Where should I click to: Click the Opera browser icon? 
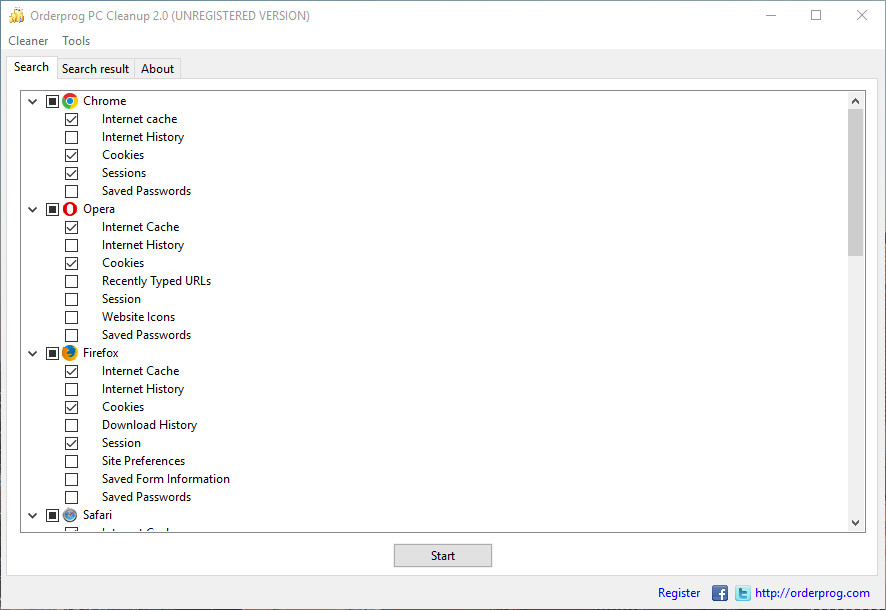click(x=70, y=209)
